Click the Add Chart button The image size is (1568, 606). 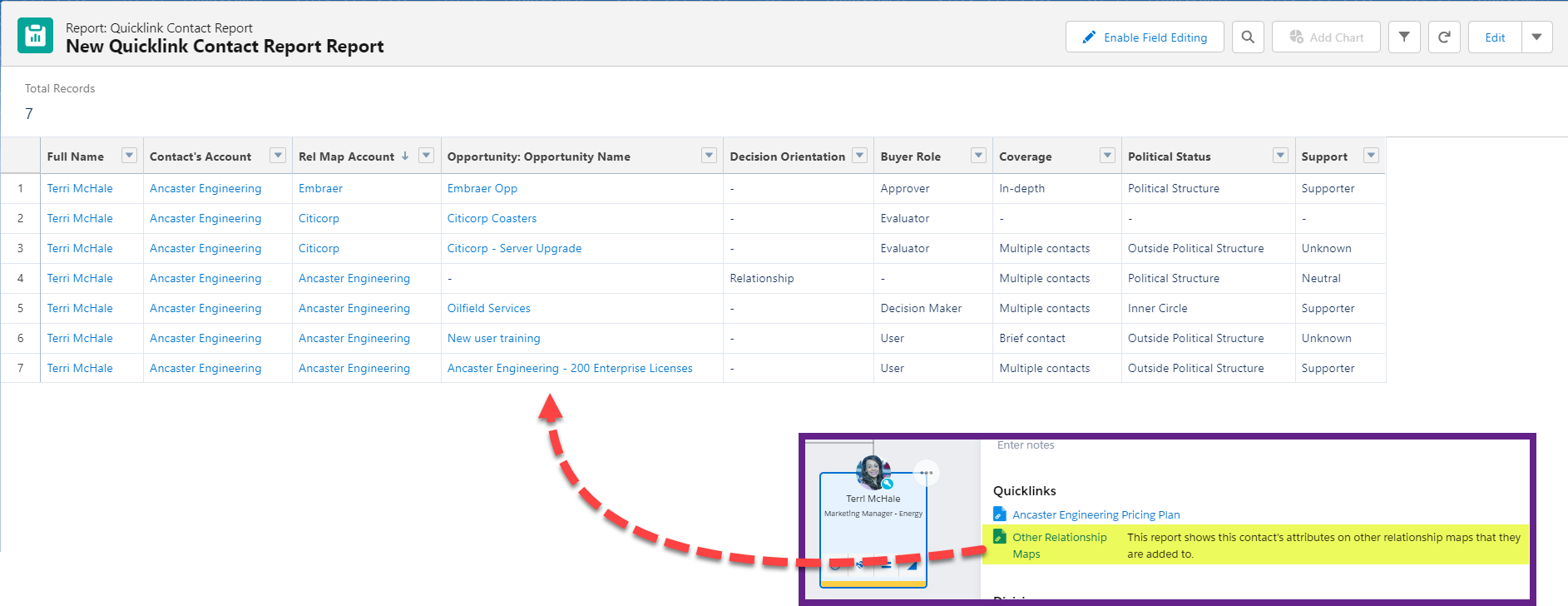coord(1326,37)
